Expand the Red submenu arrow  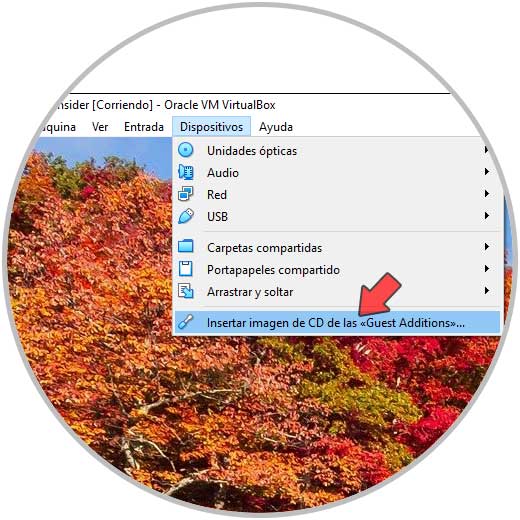[x=487, y=194]
